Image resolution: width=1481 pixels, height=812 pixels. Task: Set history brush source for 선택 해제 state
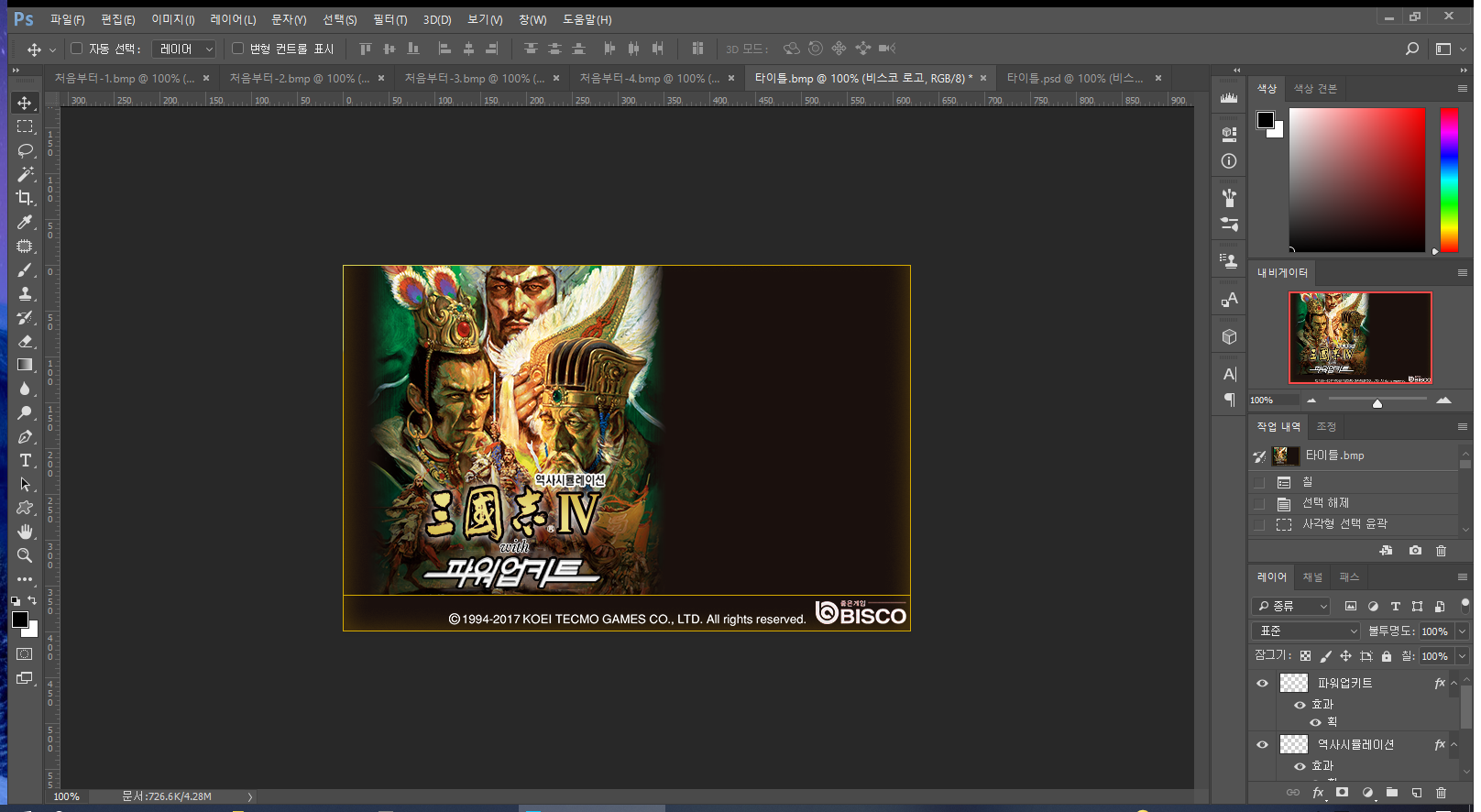tap(1259, 503)
